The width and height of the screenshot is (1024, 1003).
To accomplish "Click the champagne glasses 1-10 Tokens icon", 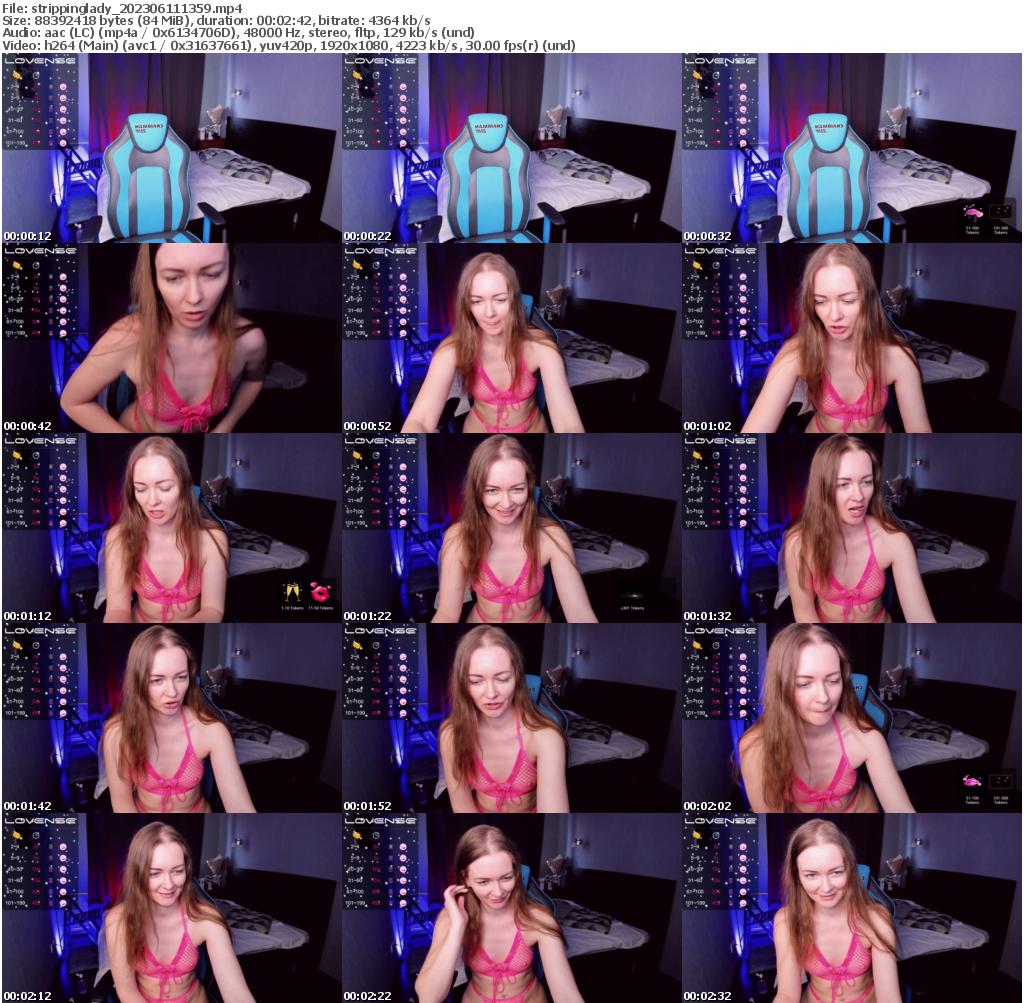I will (x=292, y=590).
